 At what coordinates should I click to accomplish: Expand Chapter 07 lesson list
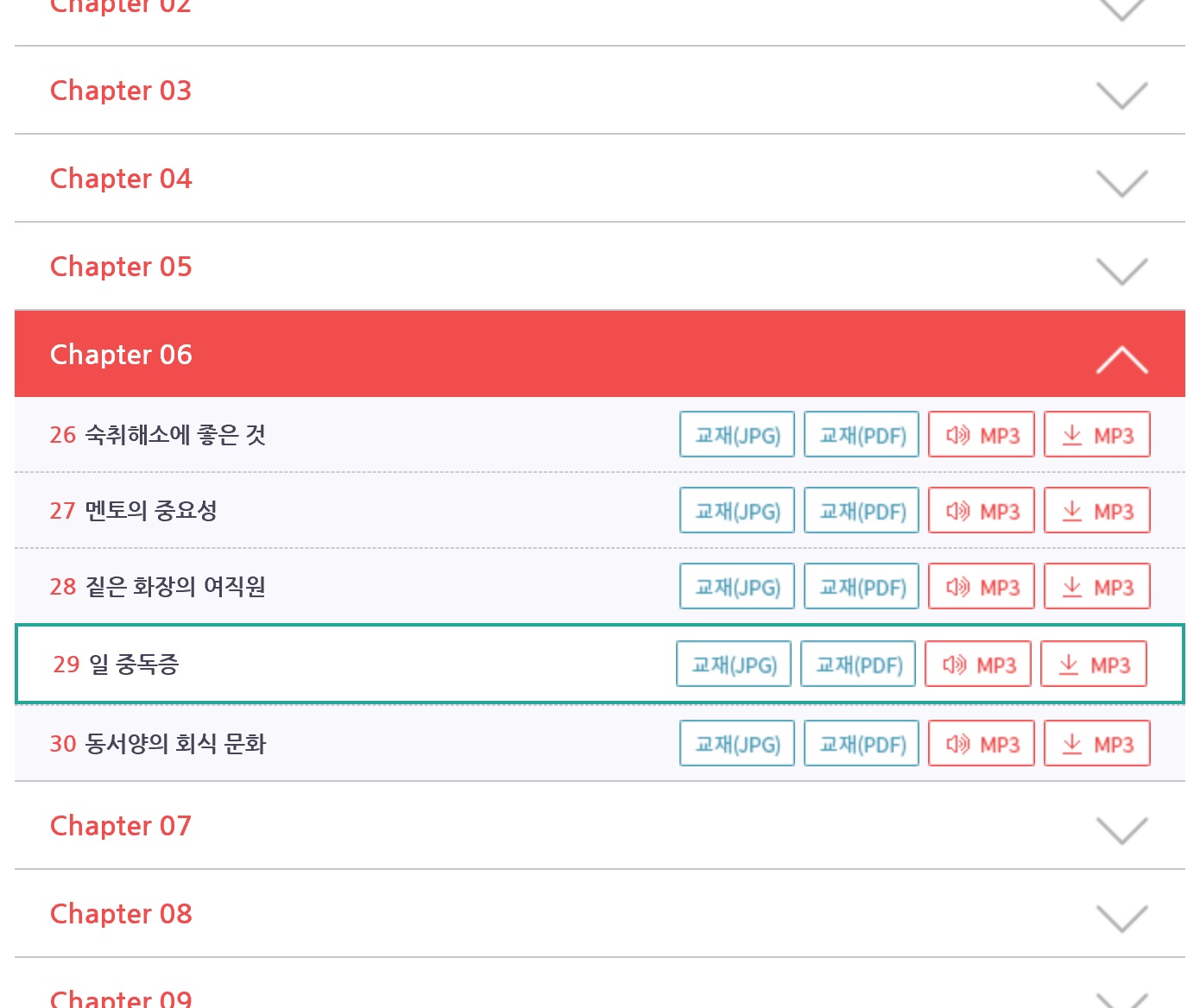(121, 826)
